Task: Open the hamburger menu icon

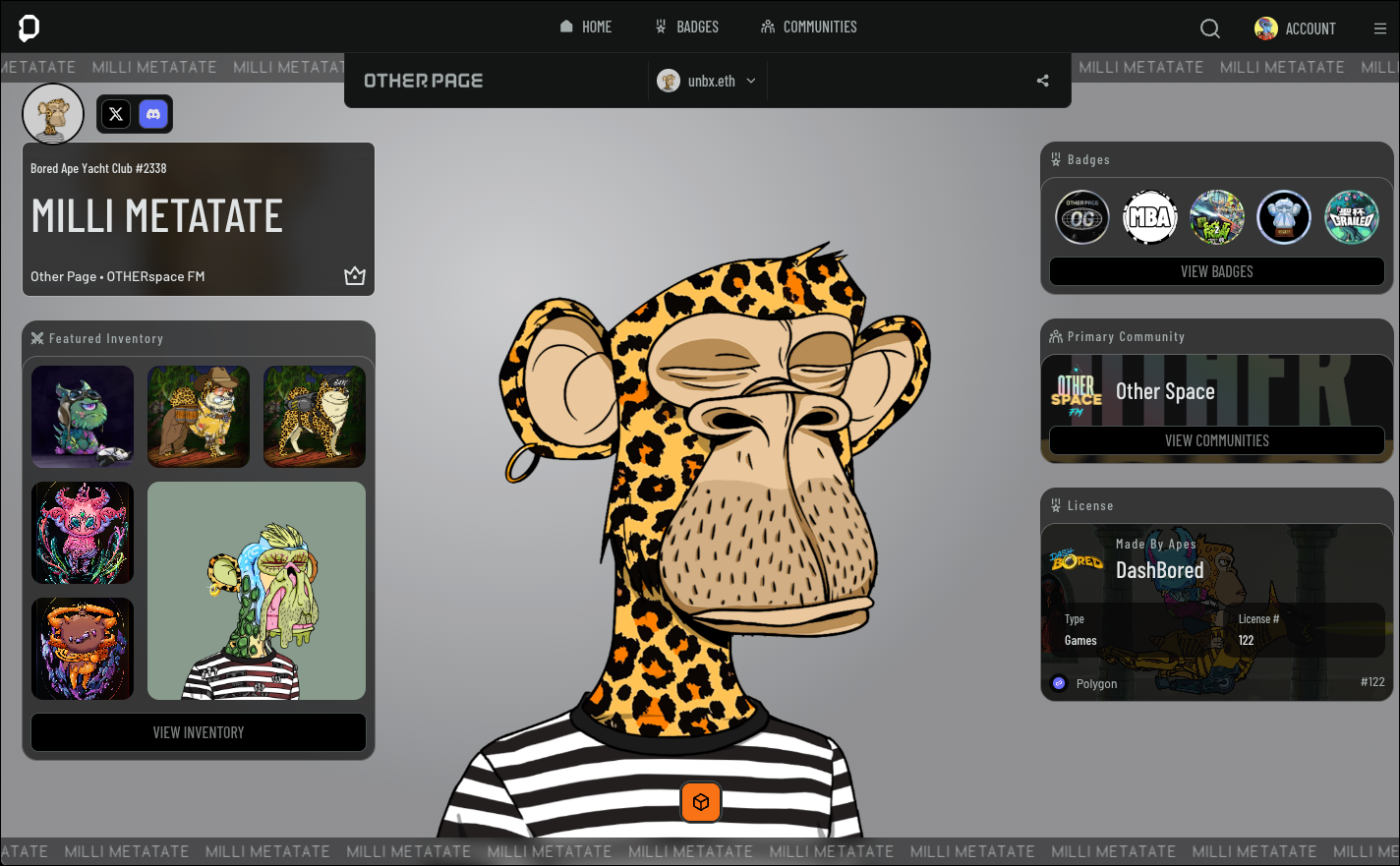Action: pos(1380,29)
